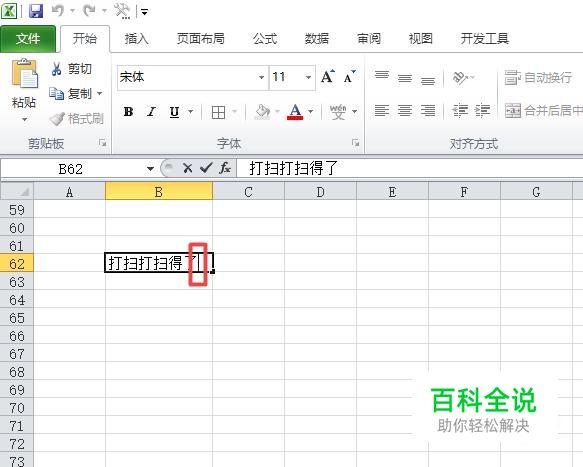The height and width of the screenshot is (467, 583).
Task: Click the 格式刷 format painter
Action: [77, 119]
